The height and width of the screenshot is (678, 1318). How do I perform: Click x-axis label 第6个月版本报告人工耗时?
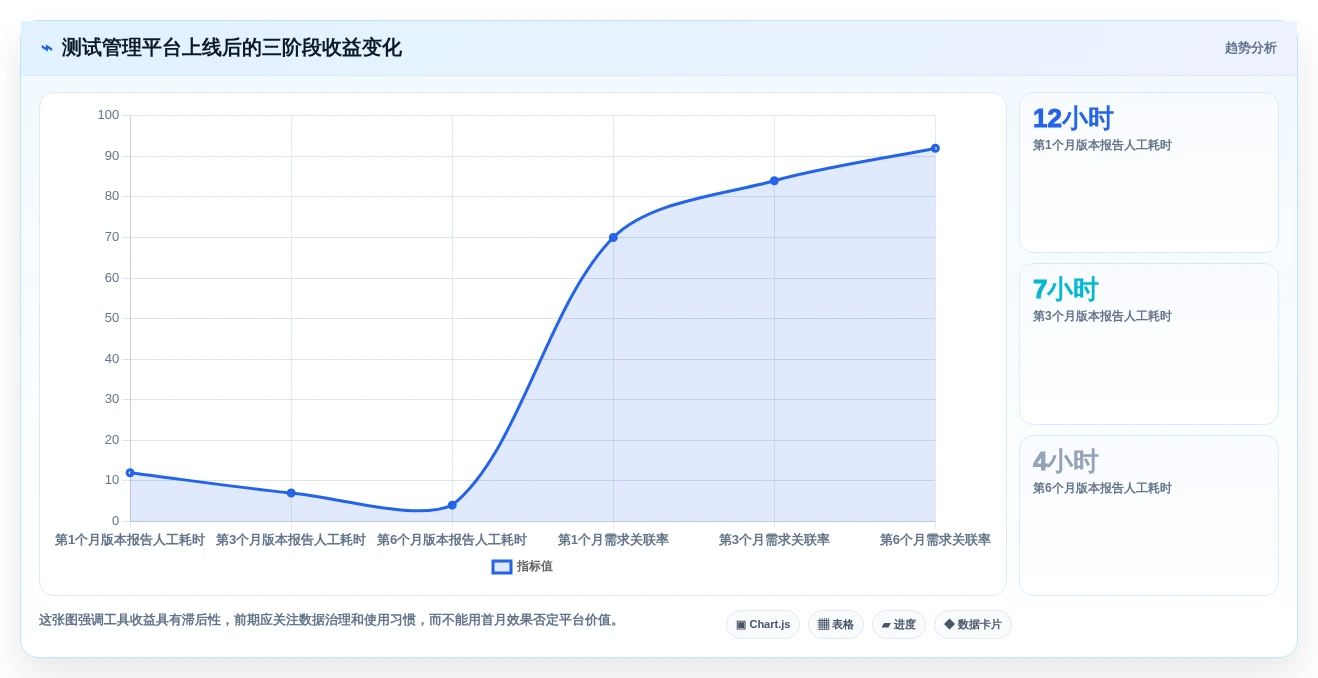(452, 540)
